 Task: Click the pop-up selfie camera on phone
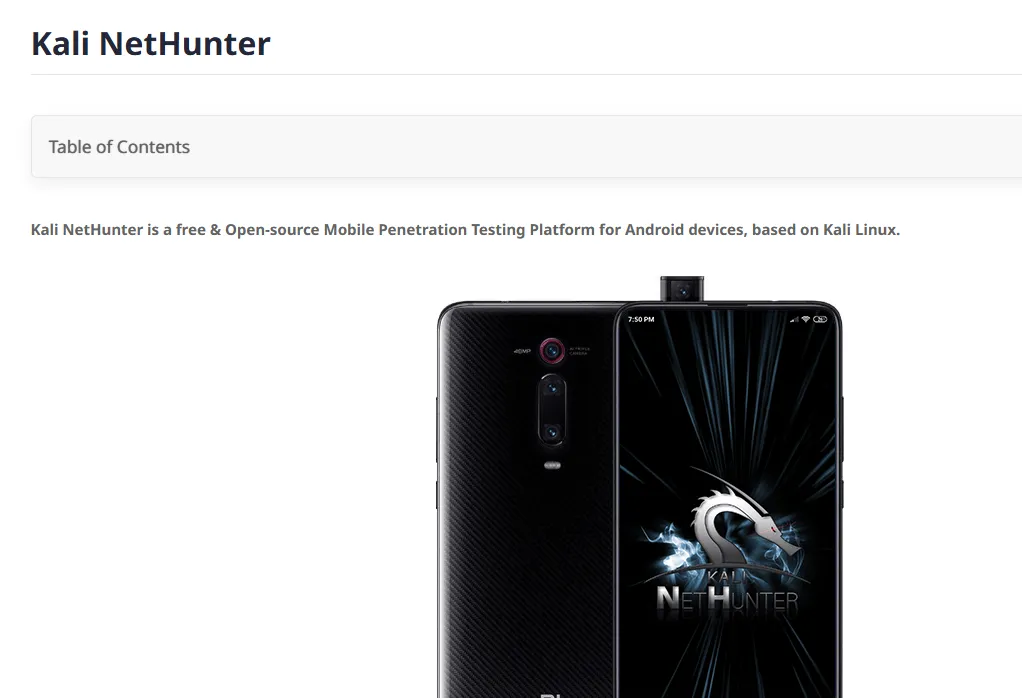[x=682, y=289]
